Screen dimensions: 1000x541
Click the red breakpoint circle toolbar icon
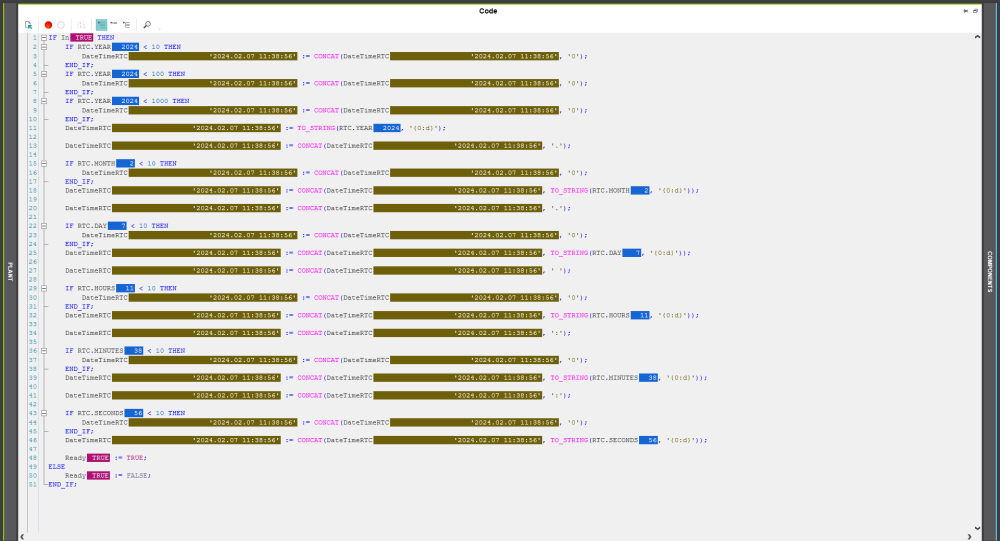[48, 24]
